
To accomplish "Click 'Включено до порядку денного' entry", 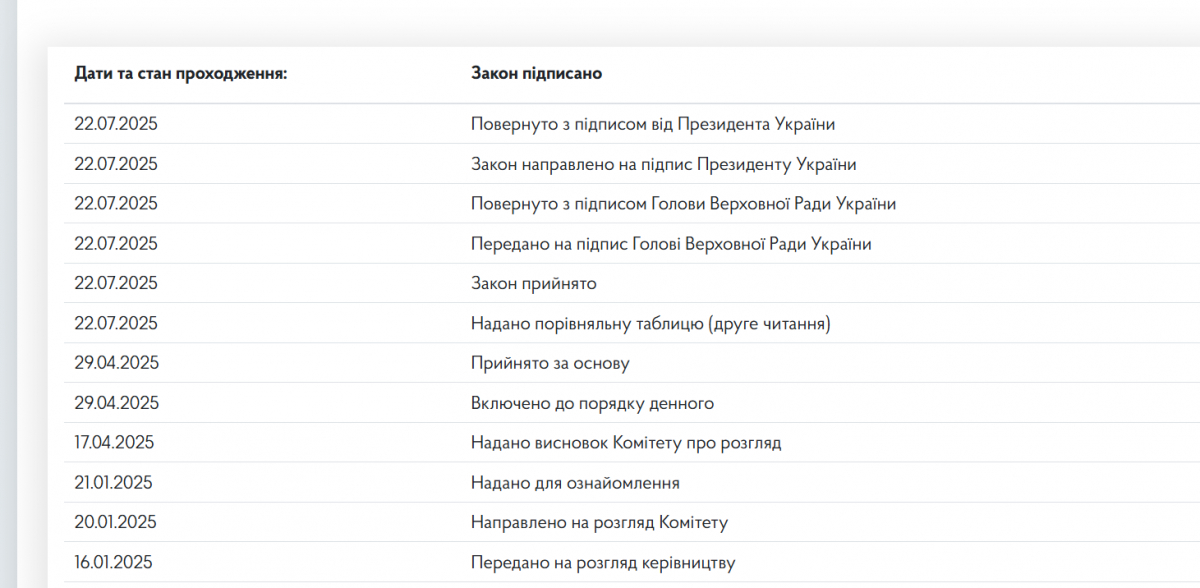I will 592,404.
